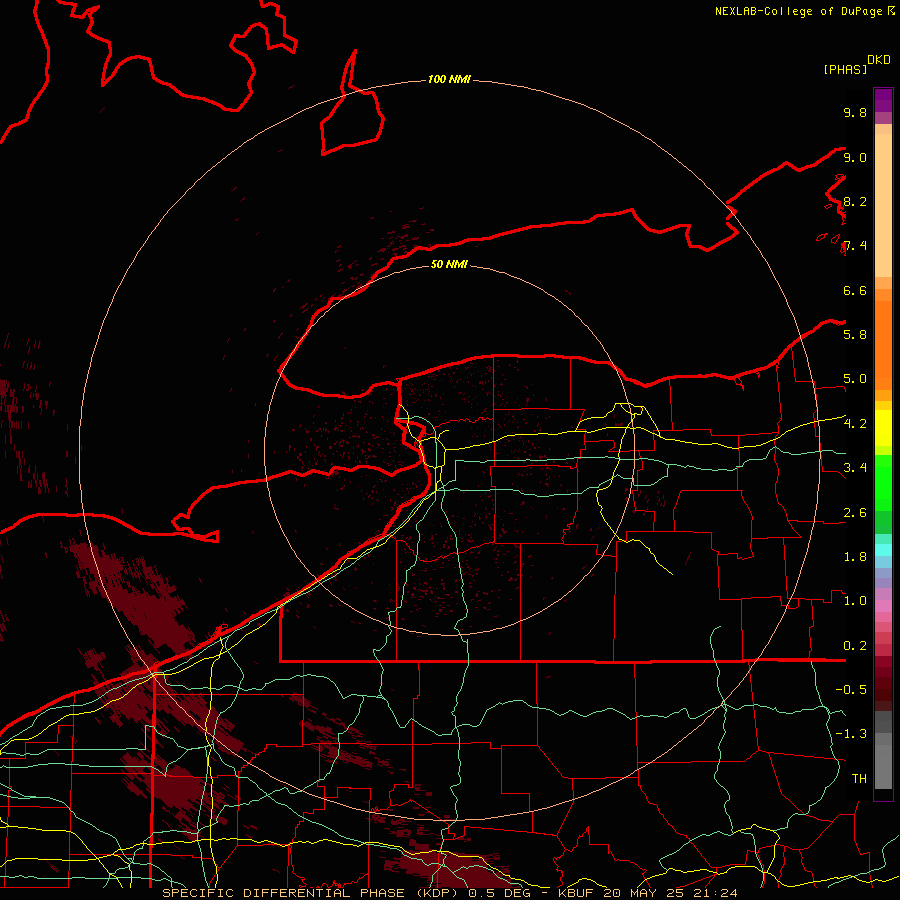Click the 8.2 color scale label

(x=855, y=201)
